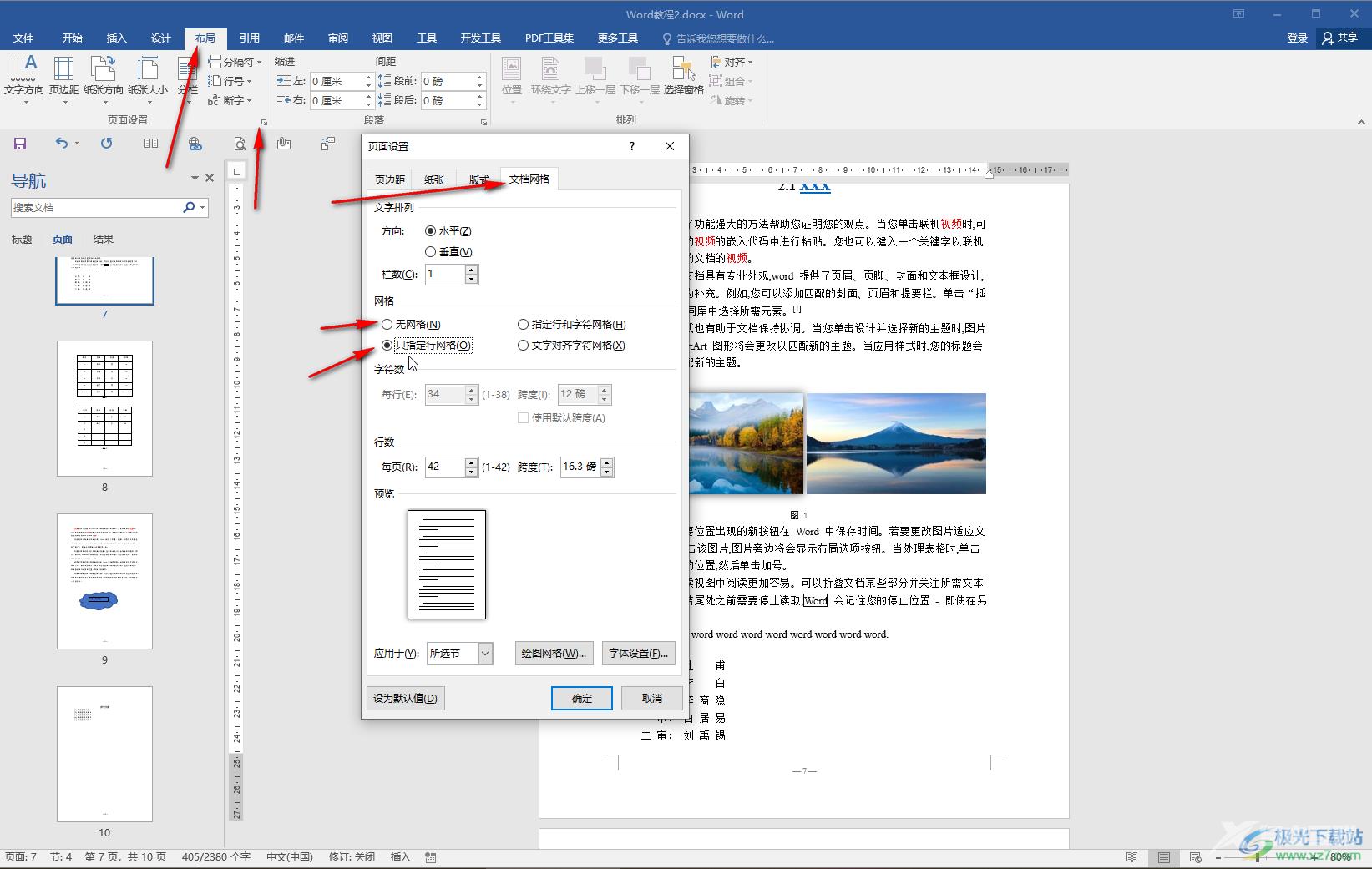The height and width of the screenshot is (869, 1372).
Task: Click the Selection Pane (选择窗格) icon
Action: point(683,77)
